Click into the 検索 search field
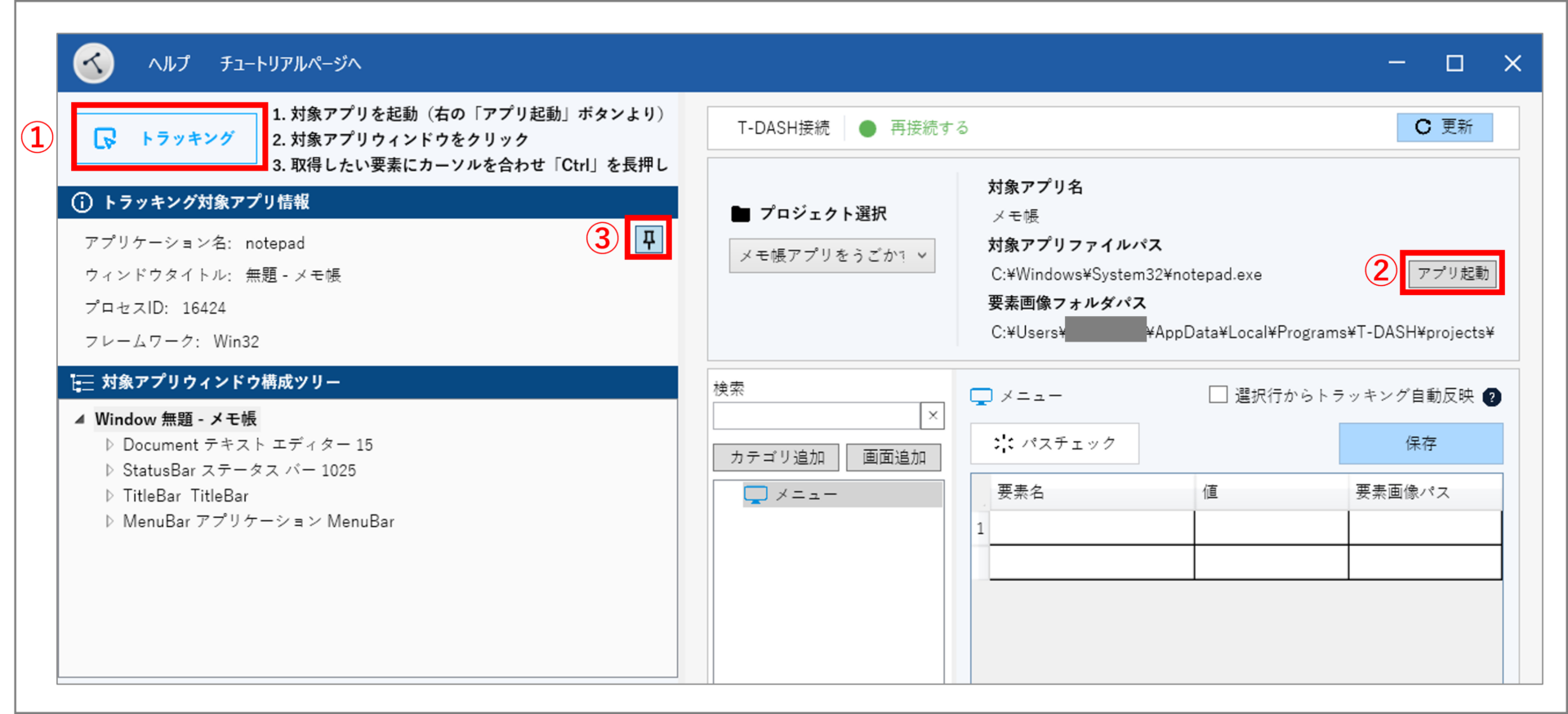This screenshot has width=1568, height=714. point(816,416)
